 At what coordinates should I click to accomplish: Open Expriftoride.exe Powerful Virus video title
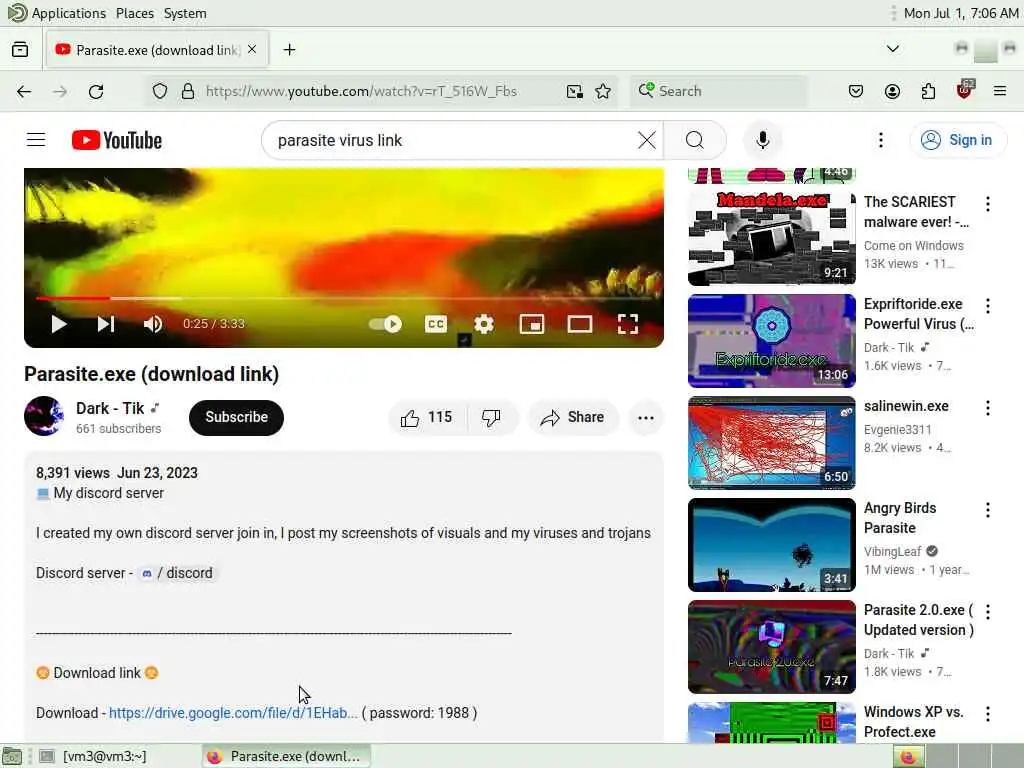coord(918,313)
